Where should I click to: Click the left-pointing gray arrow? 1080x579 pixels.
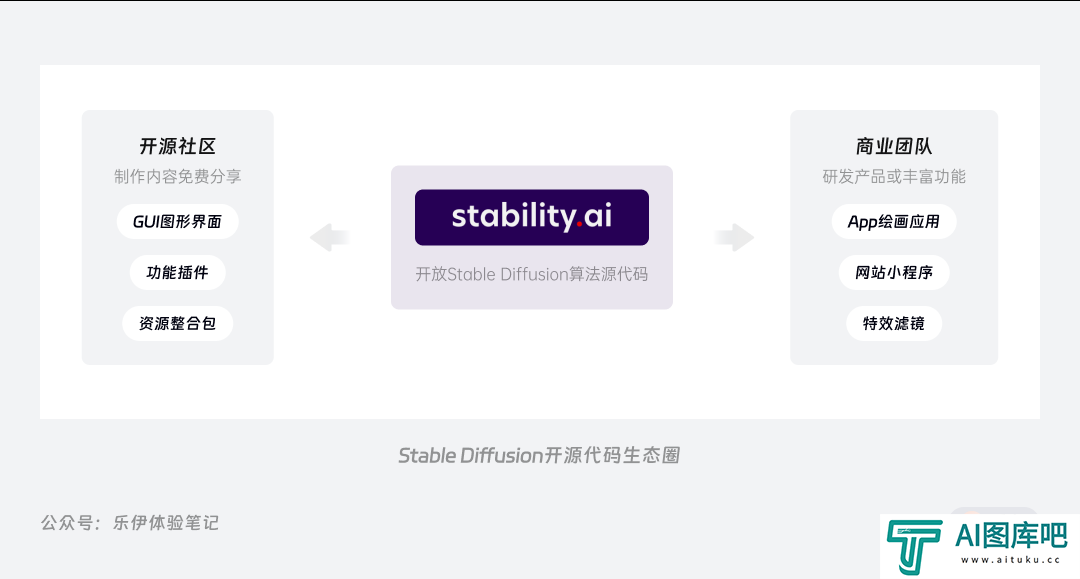(x=329, y=238)
